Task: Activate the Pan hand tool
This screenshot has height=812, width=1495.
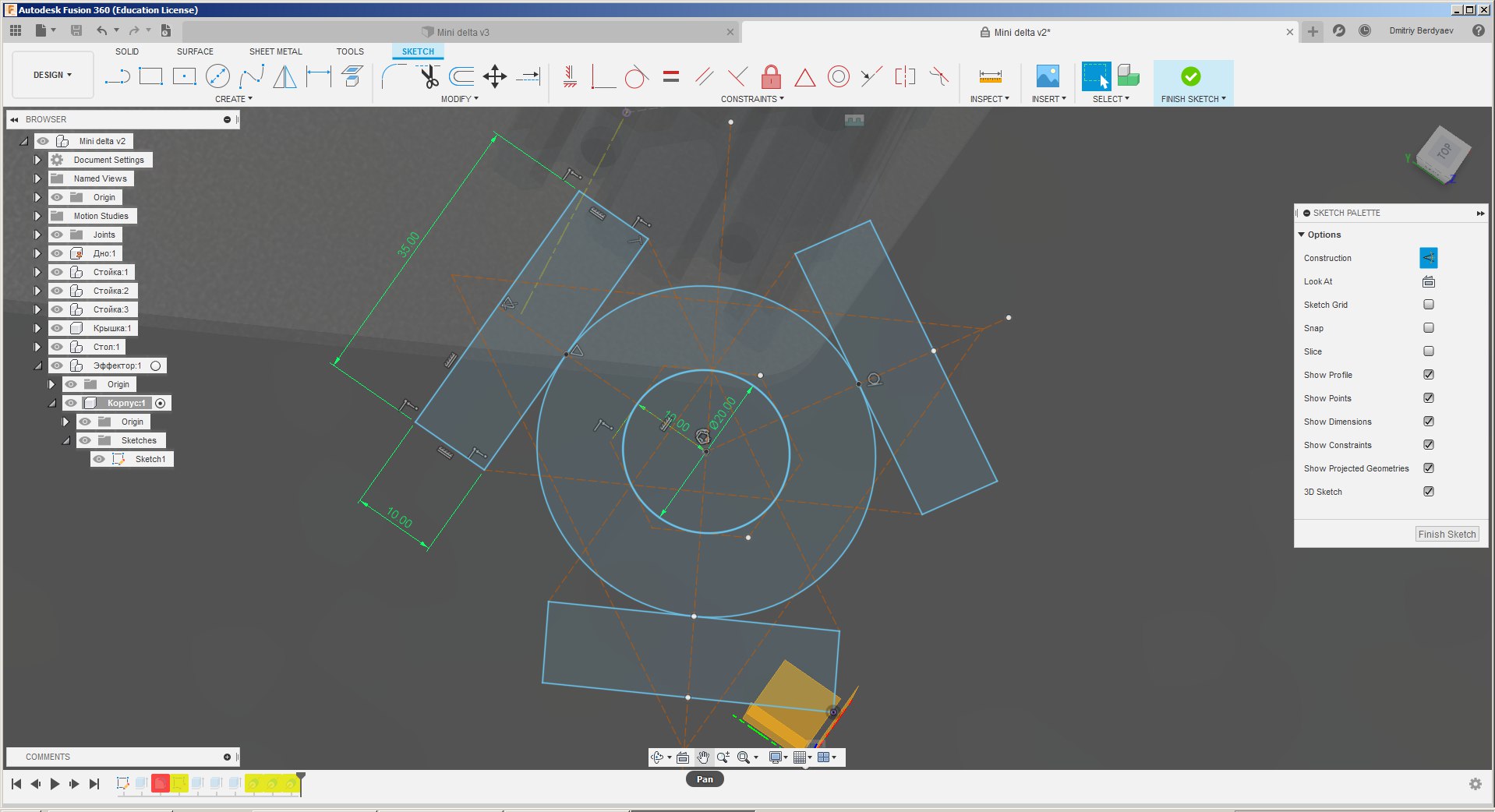Action: (x=703, y=757)
